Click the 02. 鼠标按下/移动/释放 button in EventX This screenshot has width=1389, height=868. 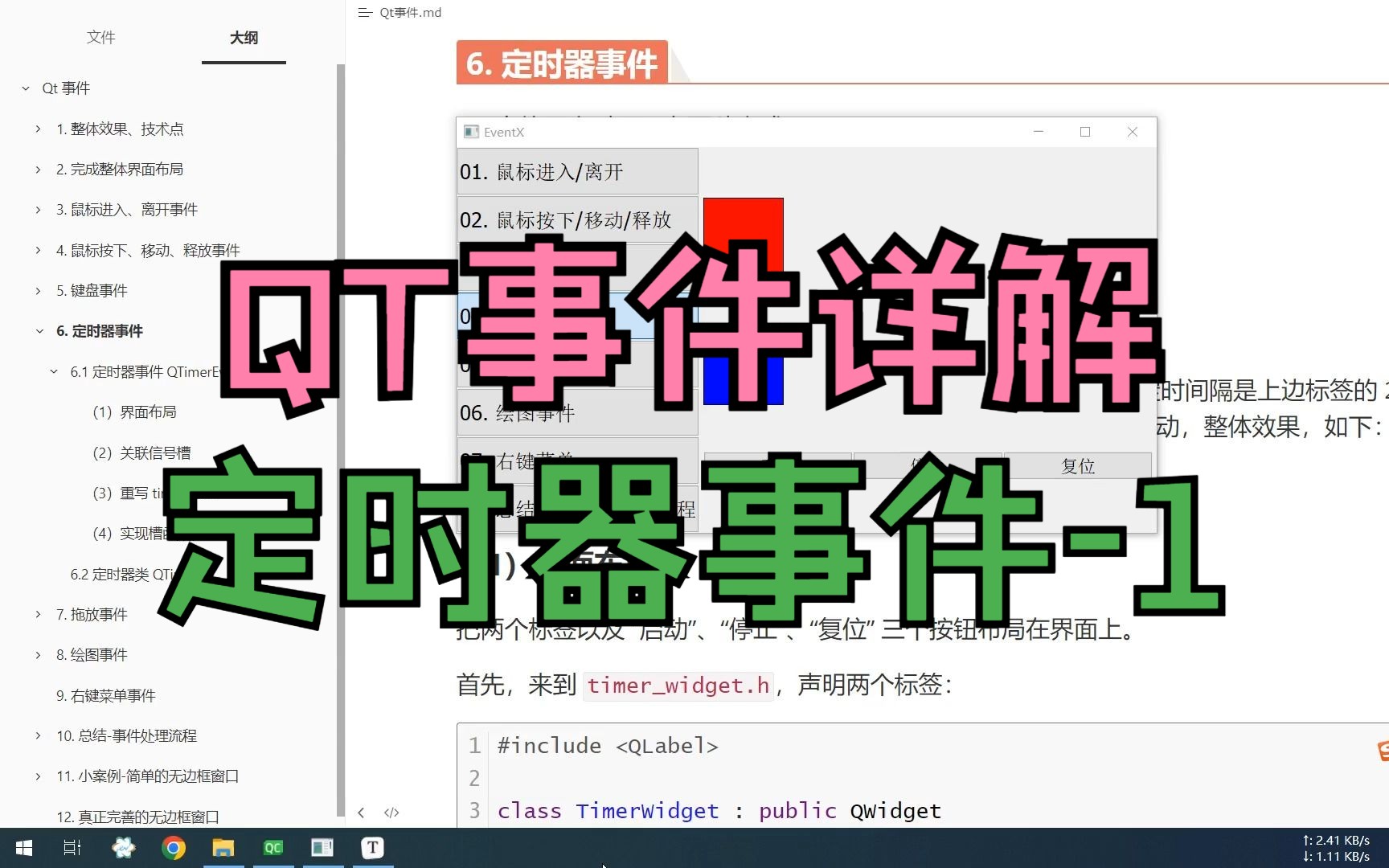[577, 220]
